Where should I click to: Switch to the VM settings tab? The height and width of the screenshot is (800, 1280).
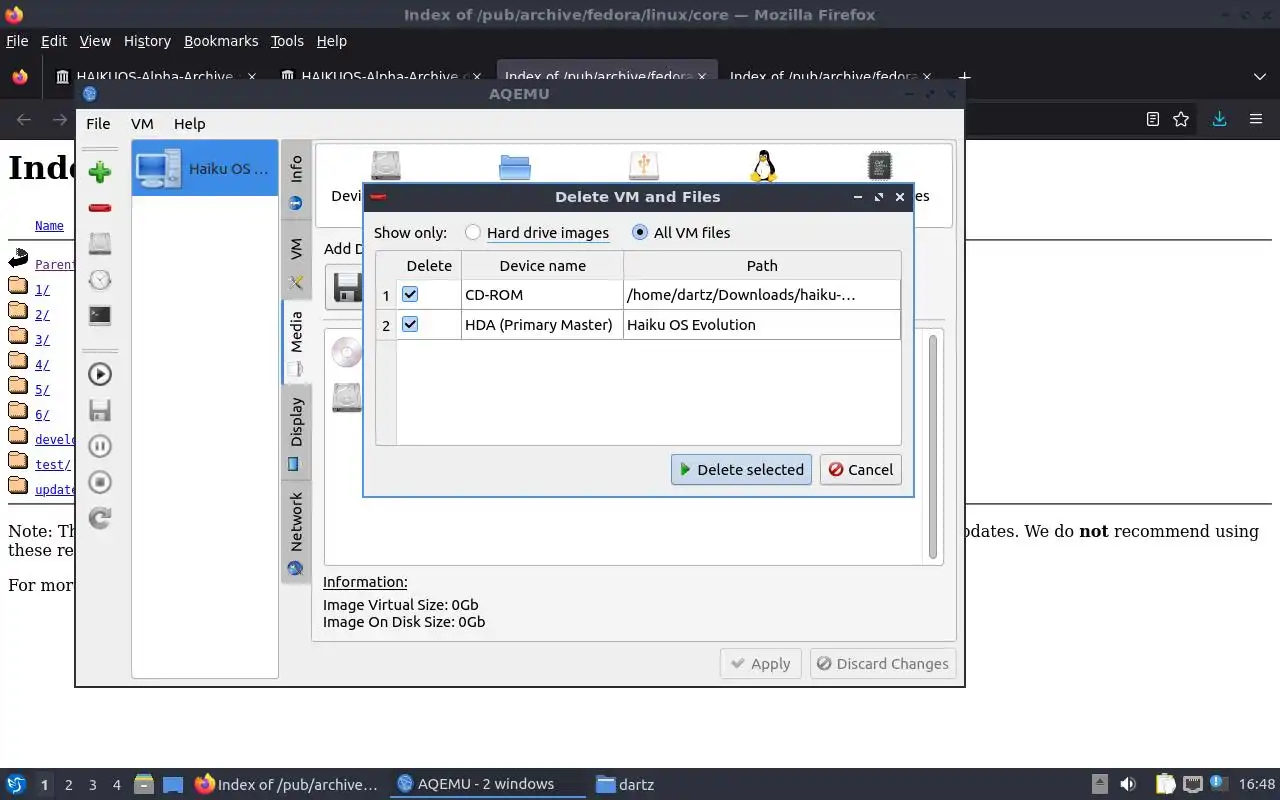296,260
